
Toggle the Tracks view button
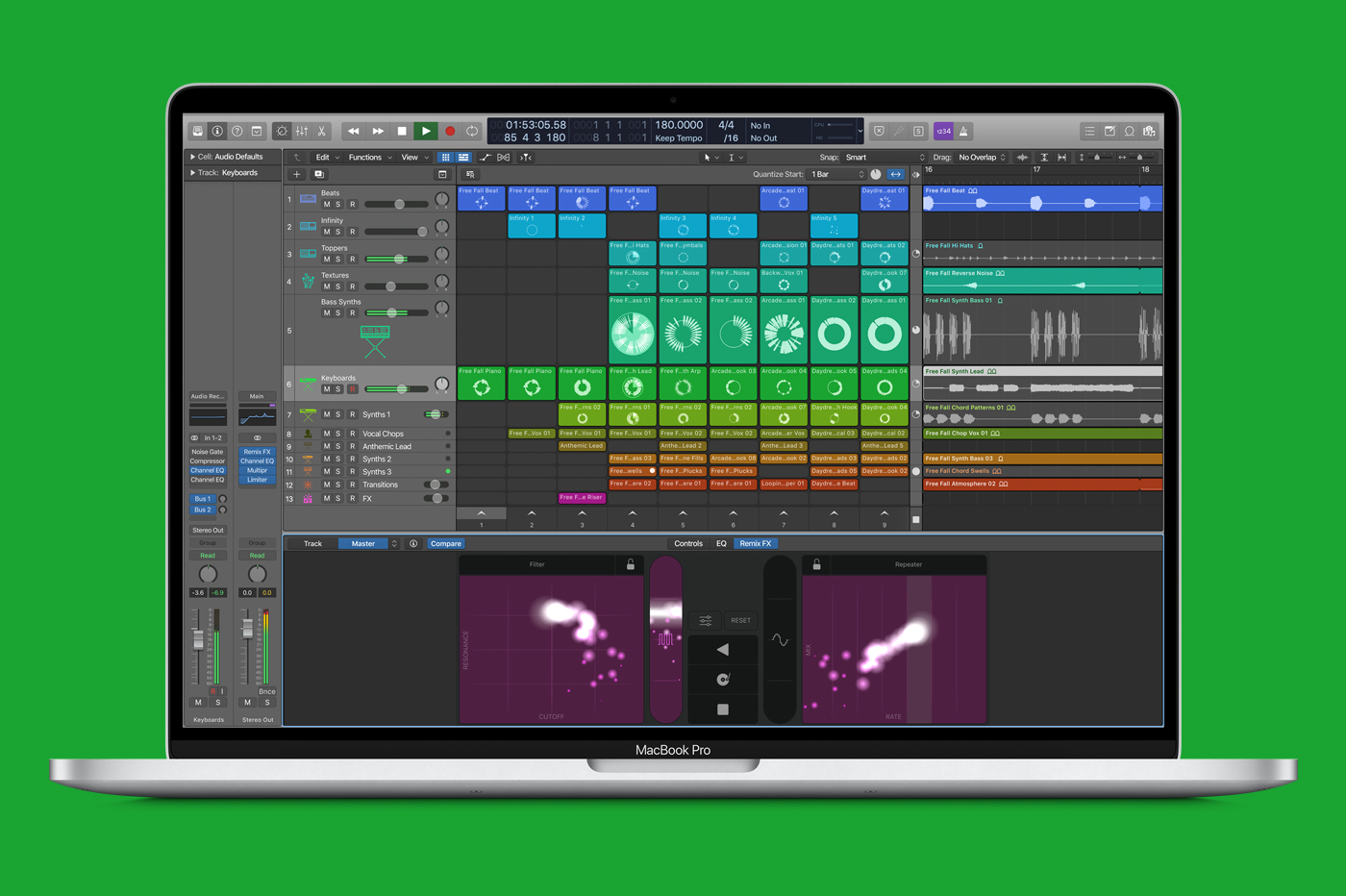pyautogui.click(x=463, y=157)
